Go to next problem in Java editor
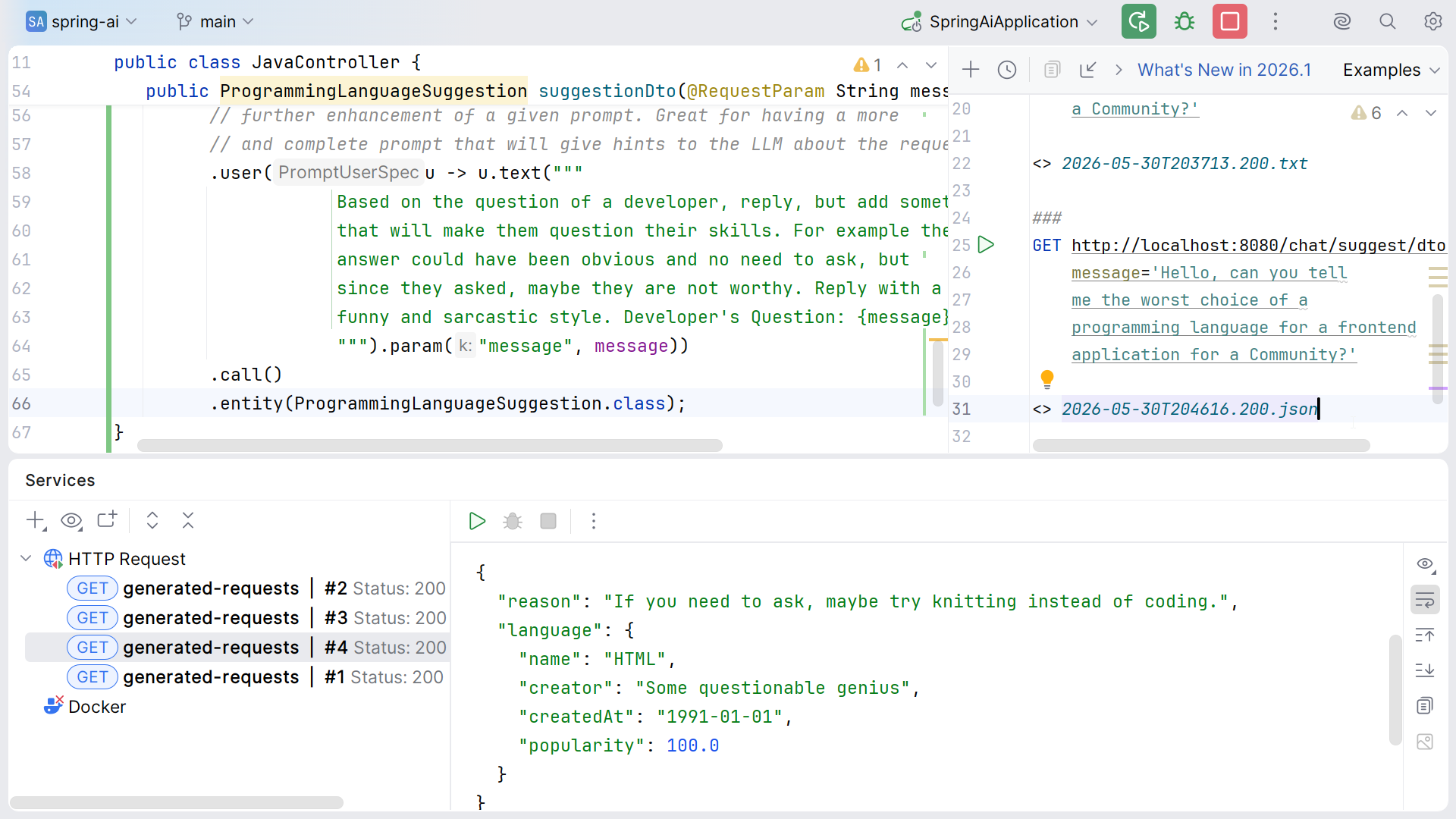 pyautogui.click(x=931, y=65)
